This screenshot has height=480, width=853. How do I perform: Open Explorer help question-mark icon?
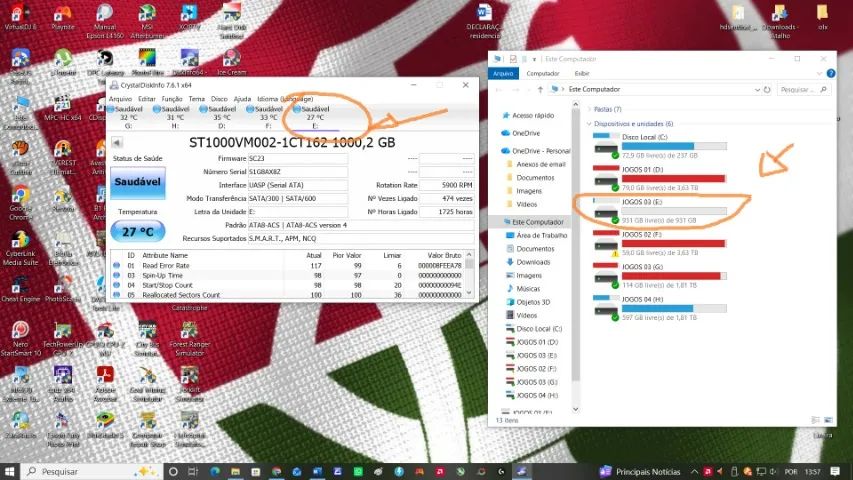[831, 73]
